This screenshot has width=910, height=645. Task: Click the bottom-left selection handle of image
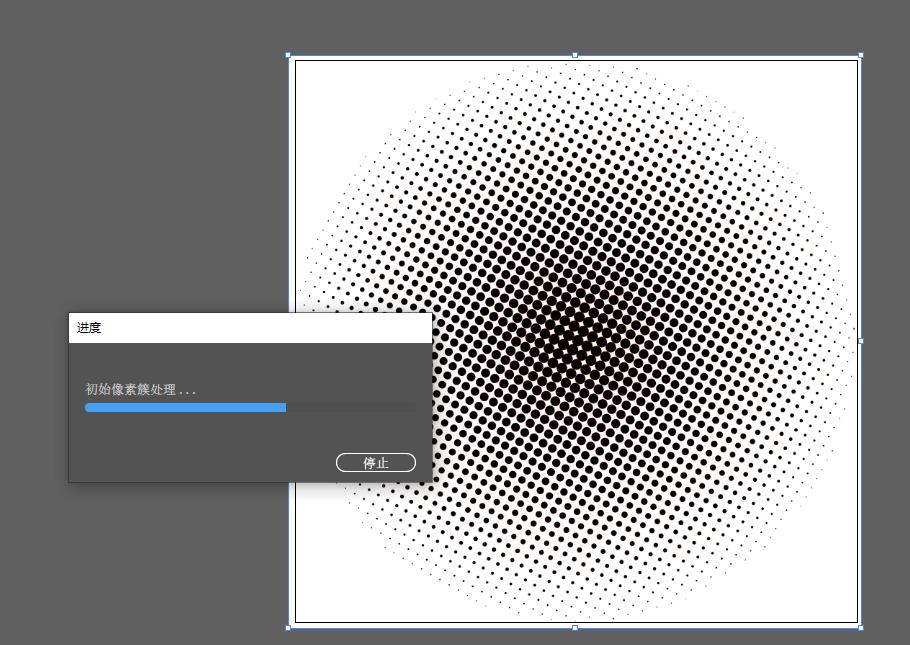point(288,628)
